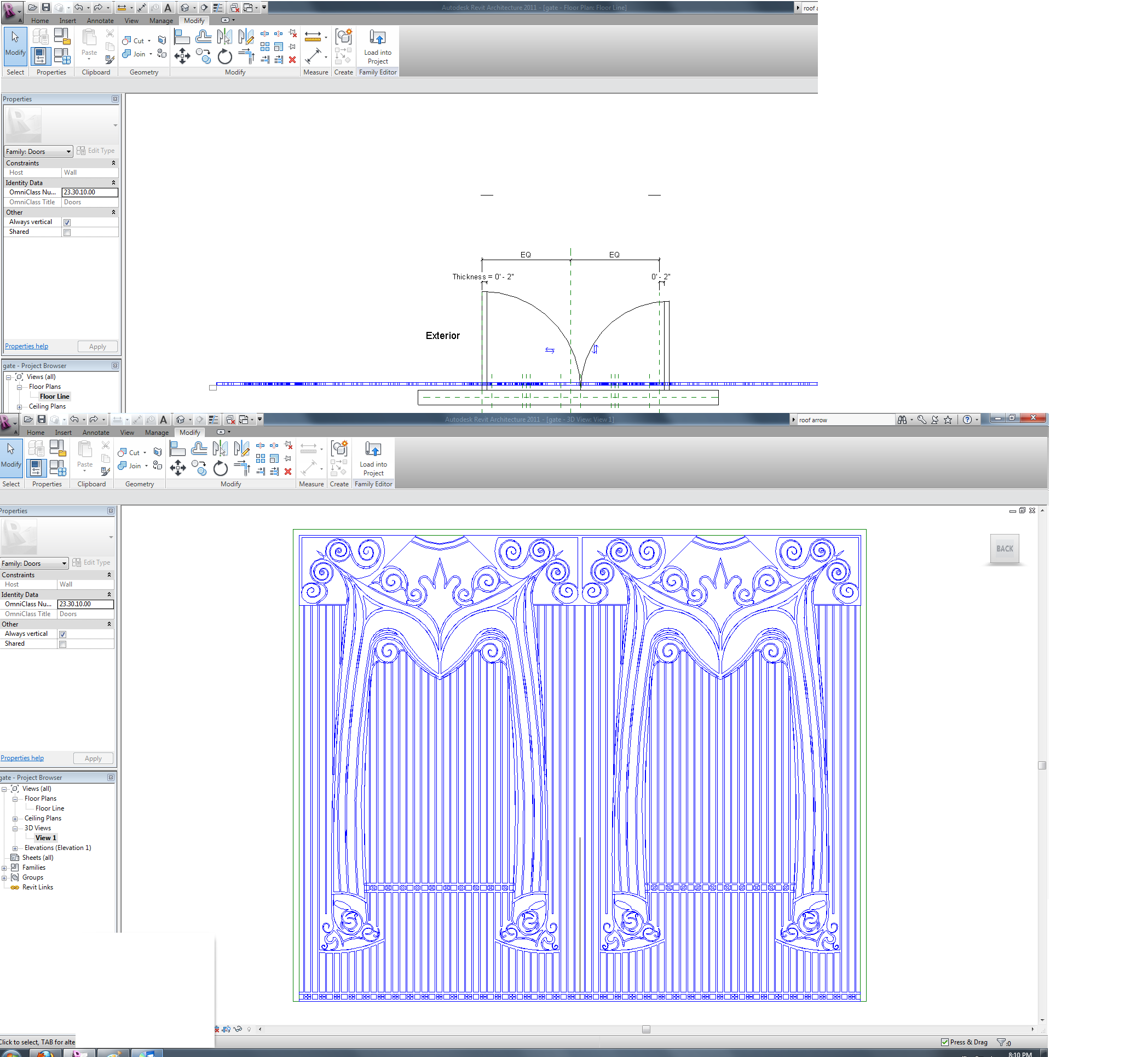Expand the Families node in lower Project Browser

tap(4, 868)
